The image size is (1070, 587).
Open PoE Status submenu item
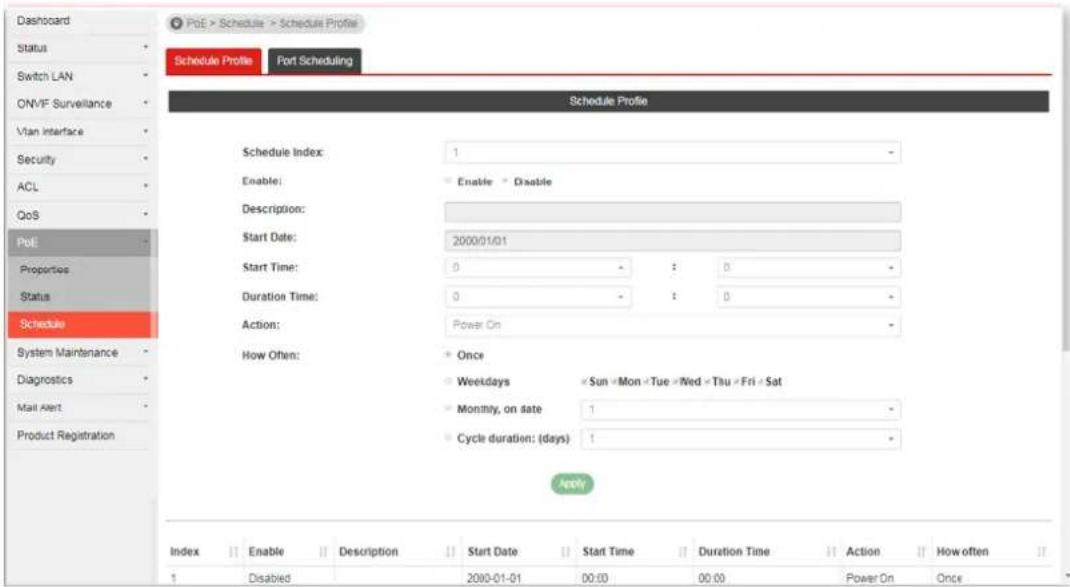pos(82,297)
